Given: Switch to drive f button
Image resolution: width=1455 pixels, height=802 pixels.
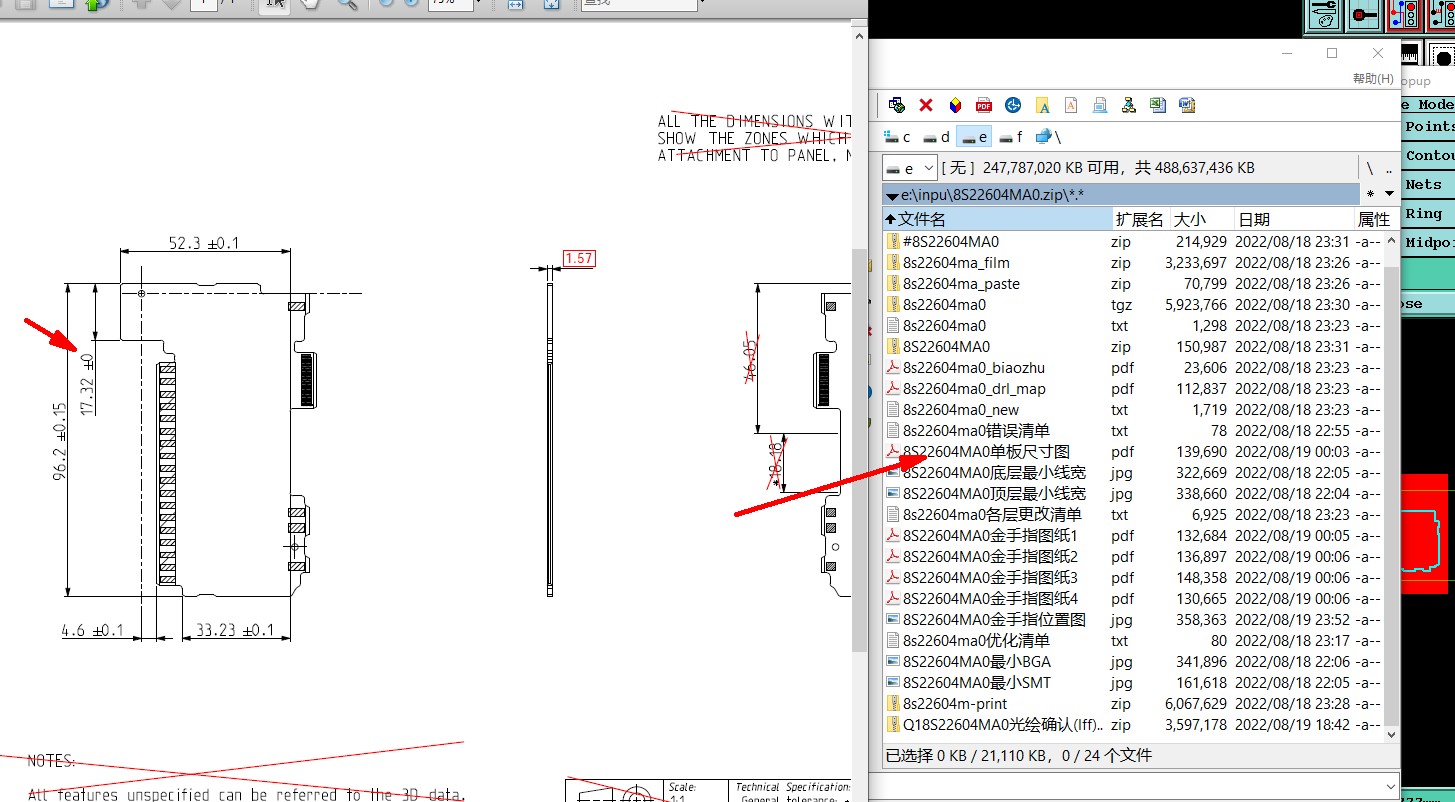Looking at the screenshot, I should pyautogui.click(x=1012, y=137).
